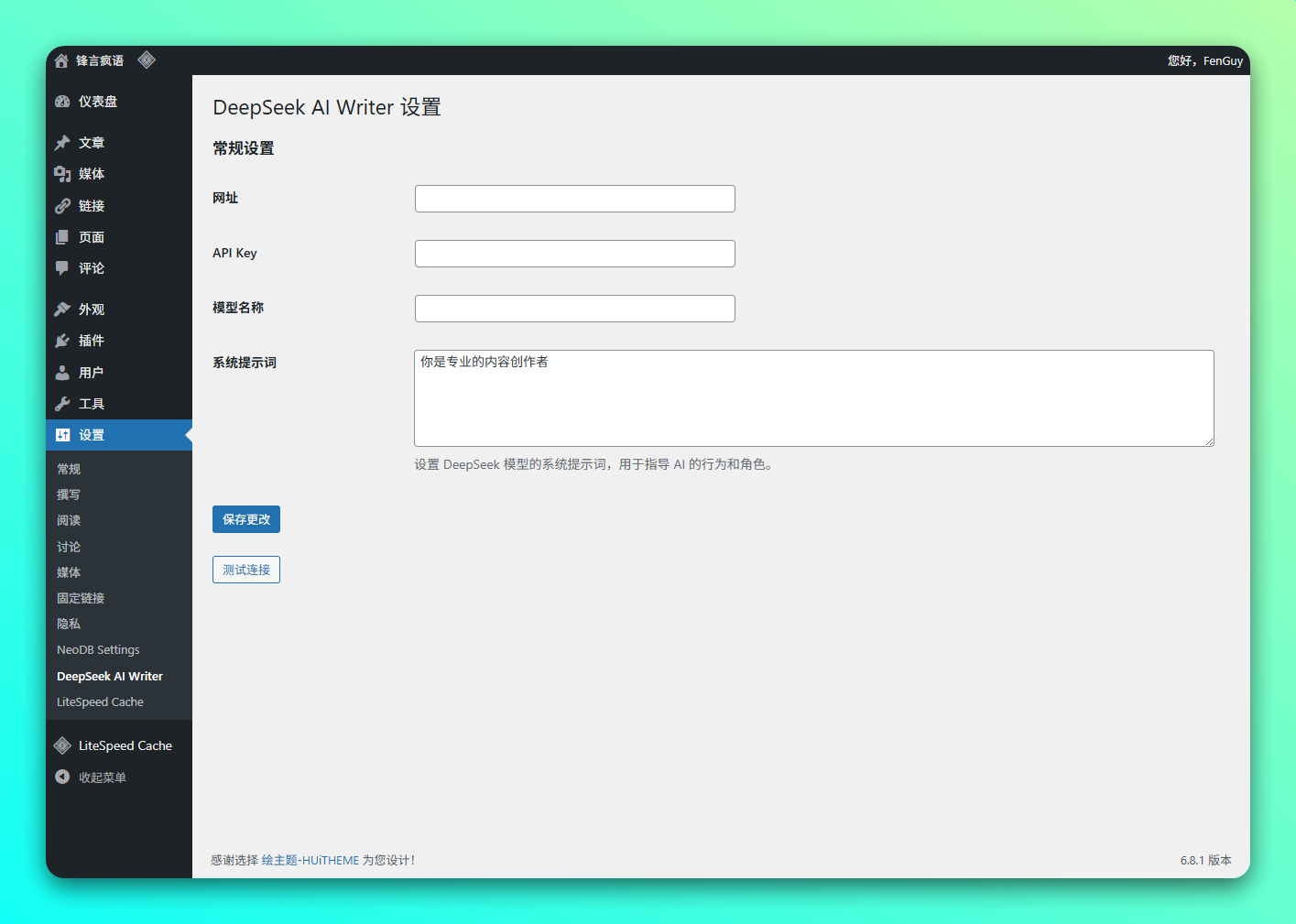Click the 模型名称 field label

tap(238, 308)
